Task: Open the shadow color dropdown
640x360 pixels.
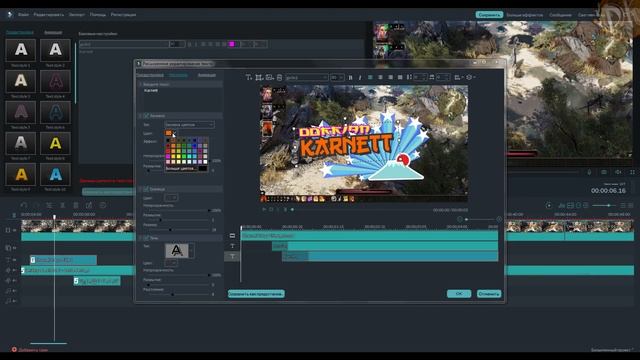Action: click(x=171, y=263)
